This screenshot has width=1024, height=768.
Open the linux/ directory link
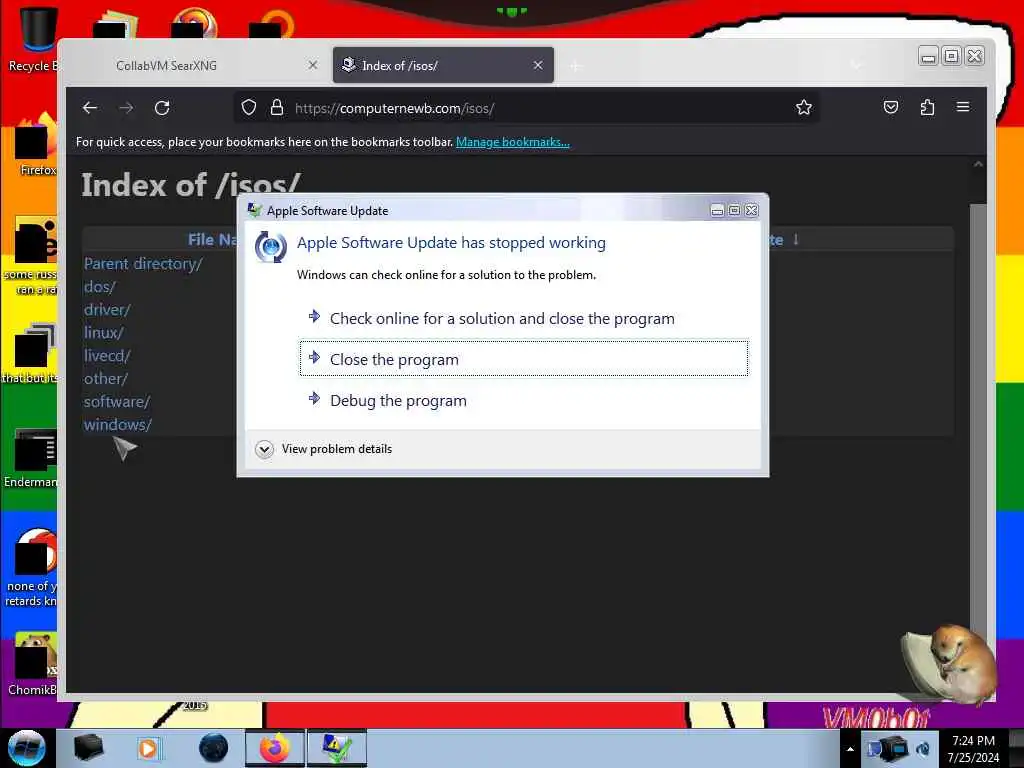pyautogui.click(x=103, y=332)
